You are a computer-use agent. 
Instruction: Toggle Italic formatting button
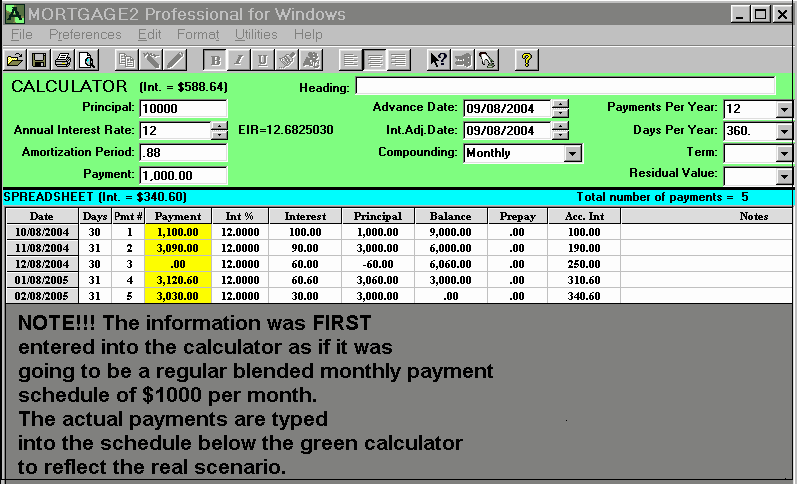tap(239, 59)
